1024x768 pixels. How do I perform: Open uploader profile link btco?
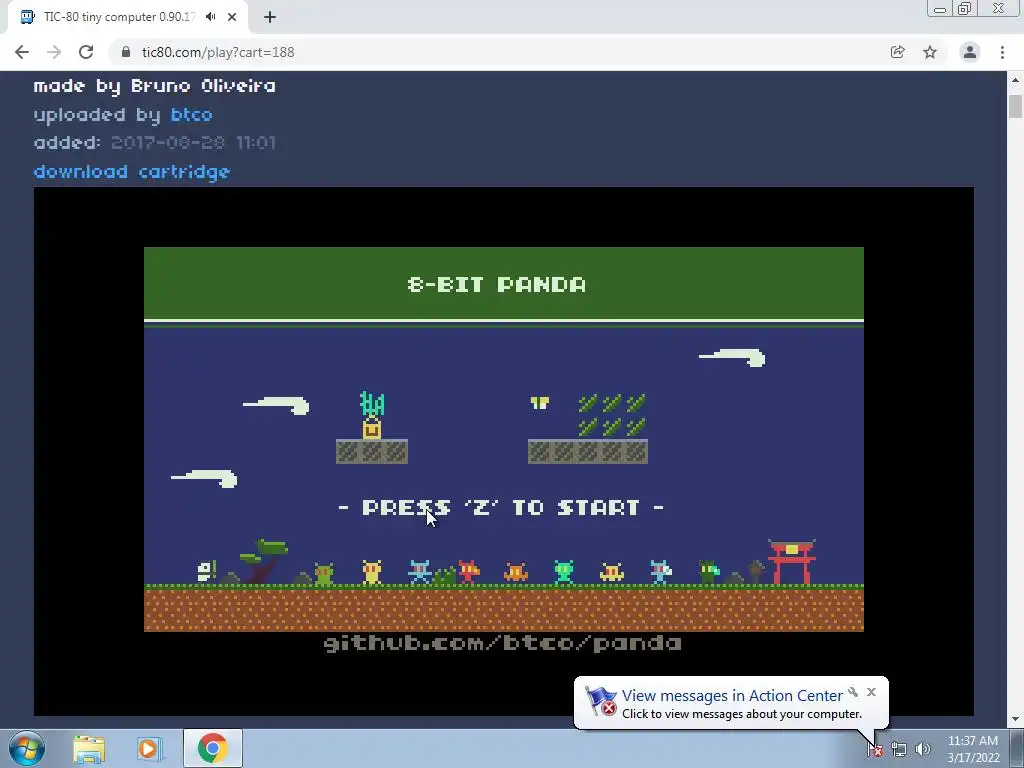click(x=191, y=115)
